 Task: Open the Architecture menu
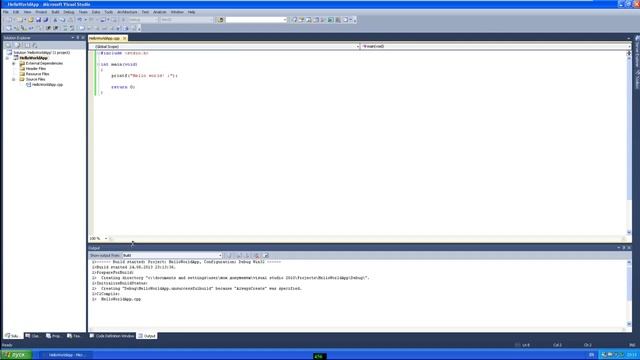click(127, 12)
